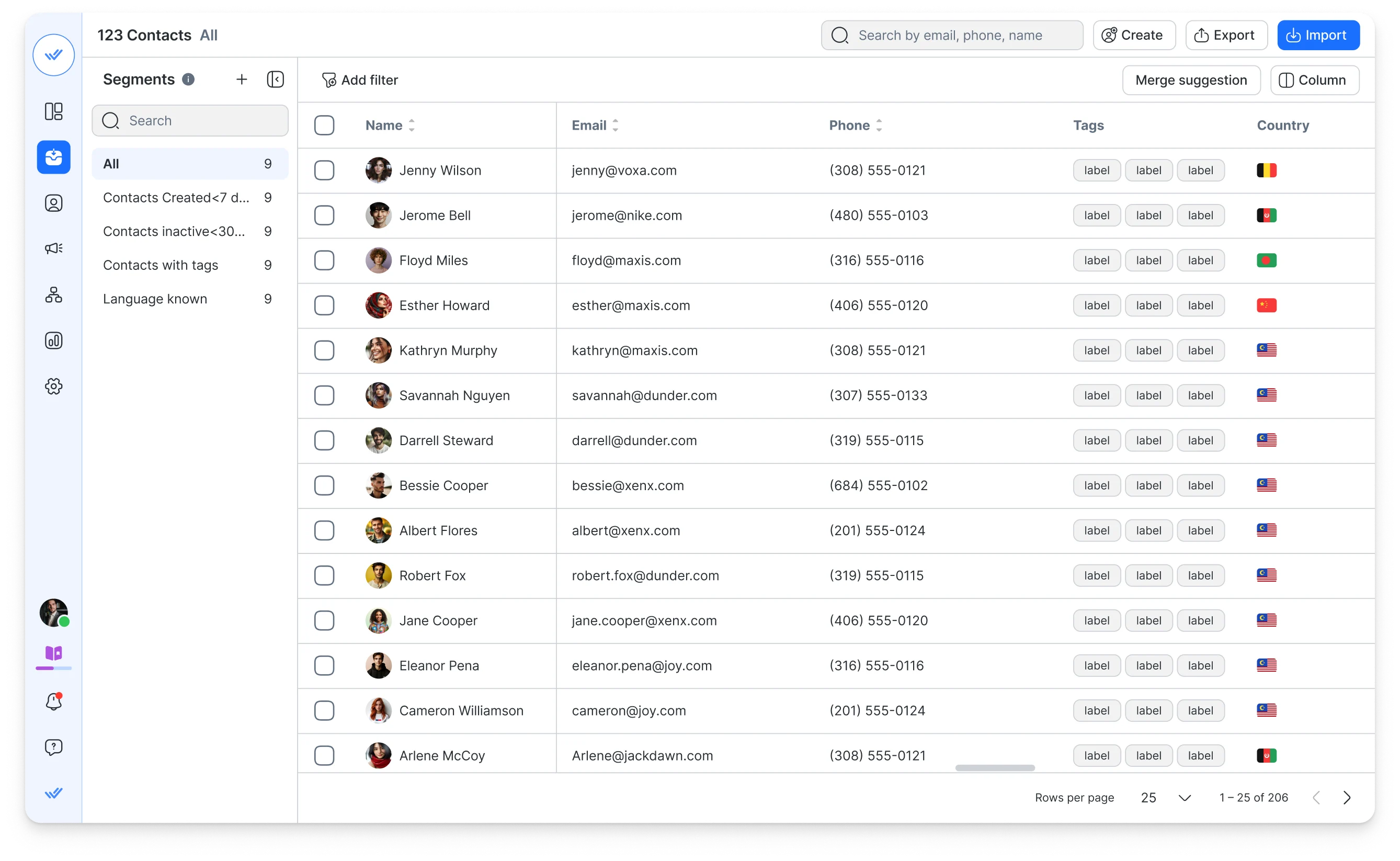The height and width of the screenshot is (861, 1400).
Task: Select the 'Contacts with tags' segment
Action: pos(160,265)
